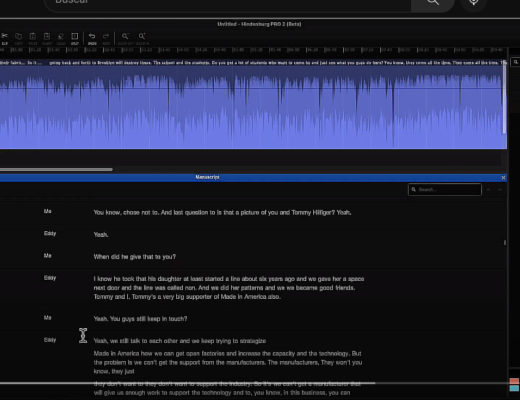Image resolution: width=520 pixels, height=400 pixels.
Task: Close the Manuscript panel
Action: pos(503,178)
